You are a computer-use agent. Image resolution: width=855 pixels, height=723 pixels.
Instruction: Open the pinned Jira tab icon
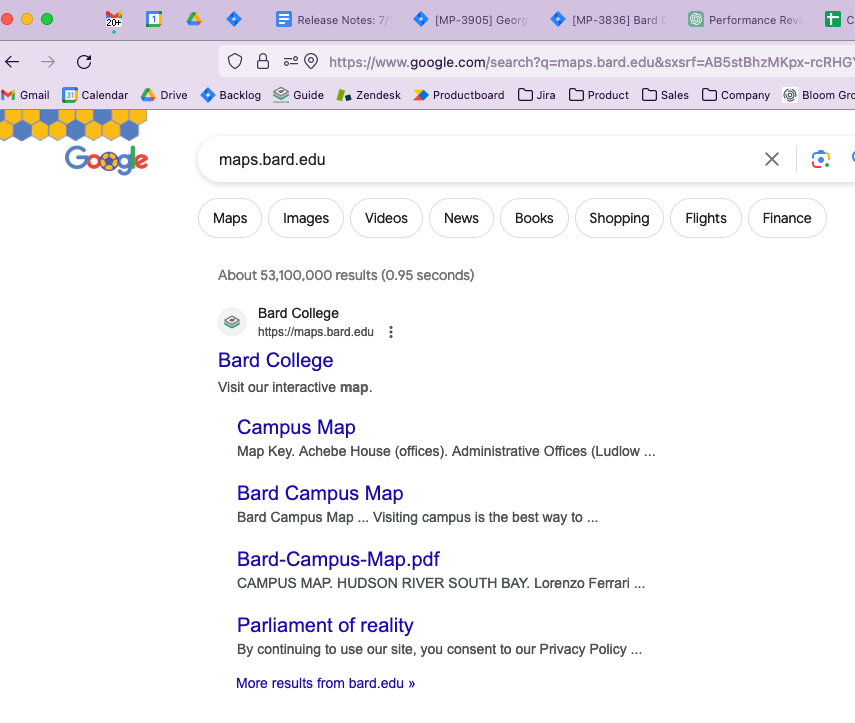[x=234, y=20]
